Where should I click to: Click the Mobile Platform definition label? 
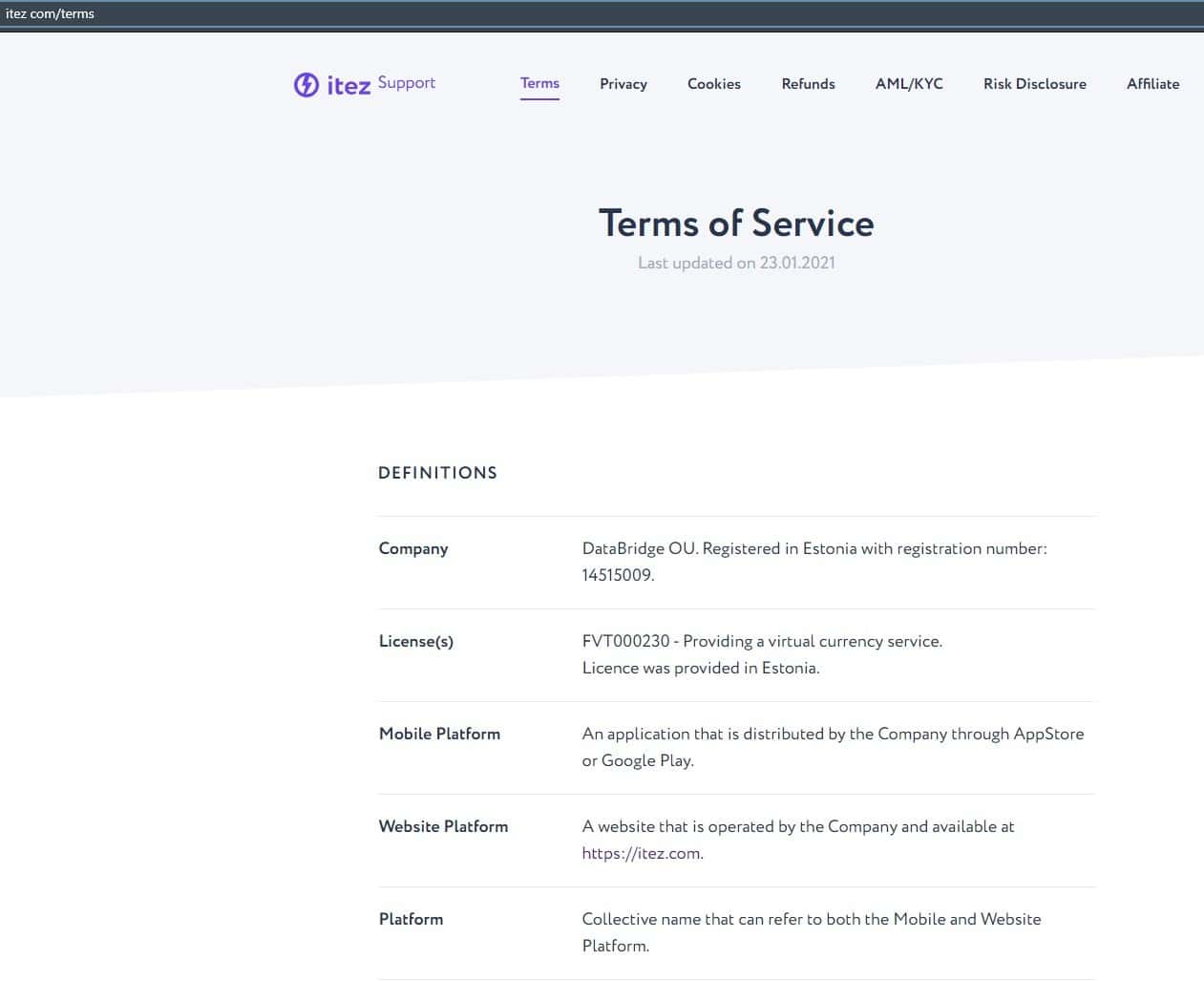point(439,734)
